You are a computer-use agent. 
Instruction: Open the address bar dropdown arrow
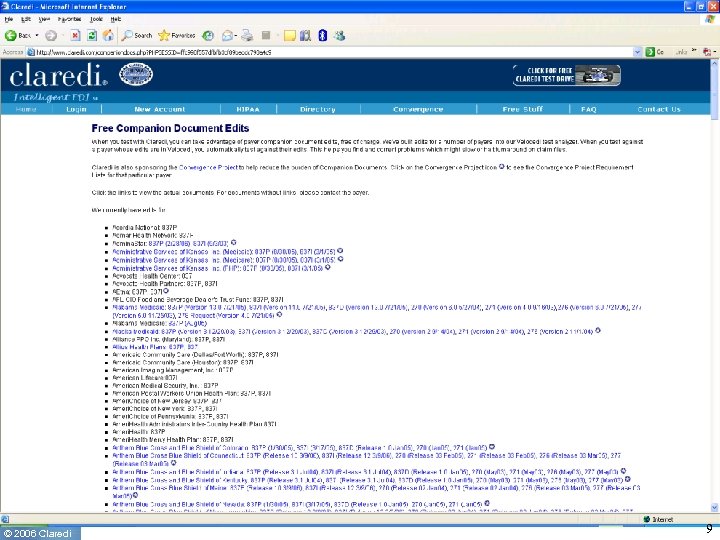coord(637,52)
